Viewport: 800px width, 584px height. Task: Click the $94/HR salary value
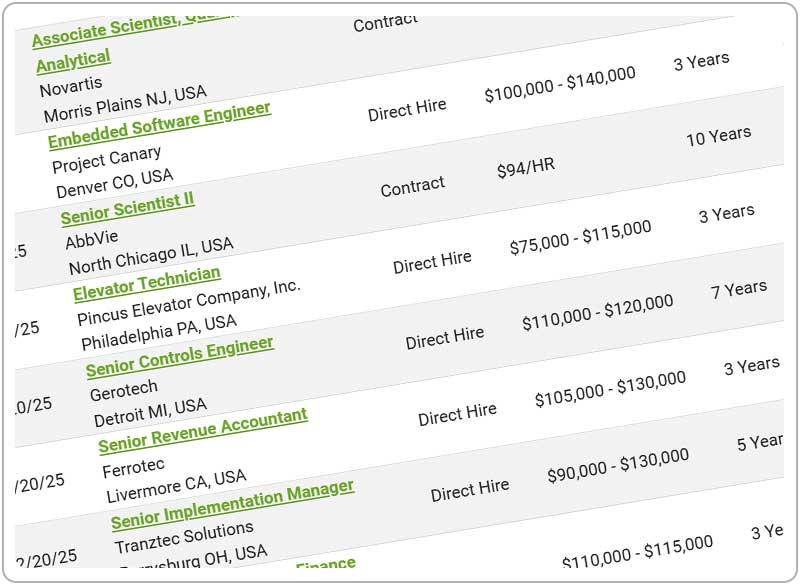[526, 169]
